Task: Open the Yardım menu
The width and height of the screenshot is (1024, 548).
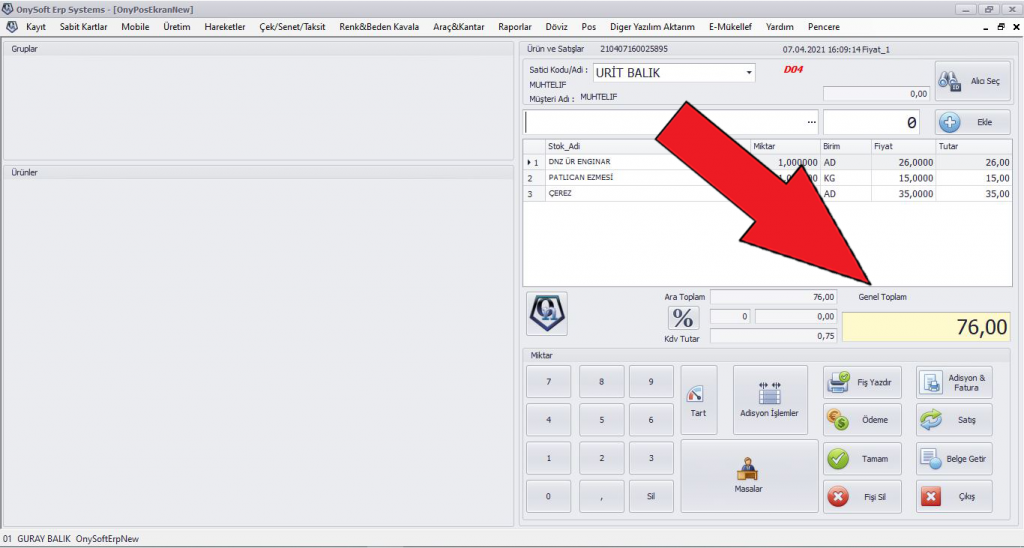Action: [780, 27]
